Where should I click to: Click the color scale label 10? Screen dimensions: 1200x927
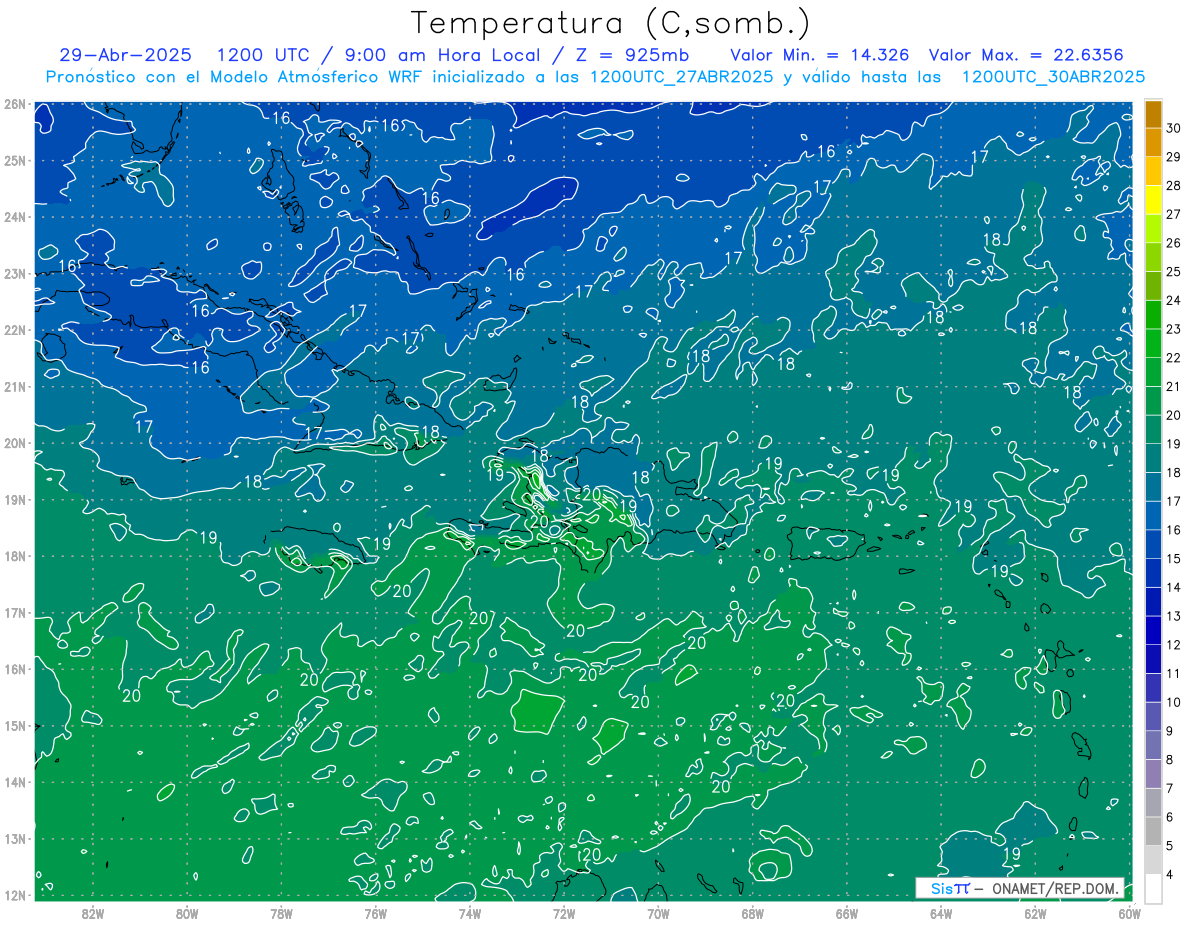point(1174,702)
